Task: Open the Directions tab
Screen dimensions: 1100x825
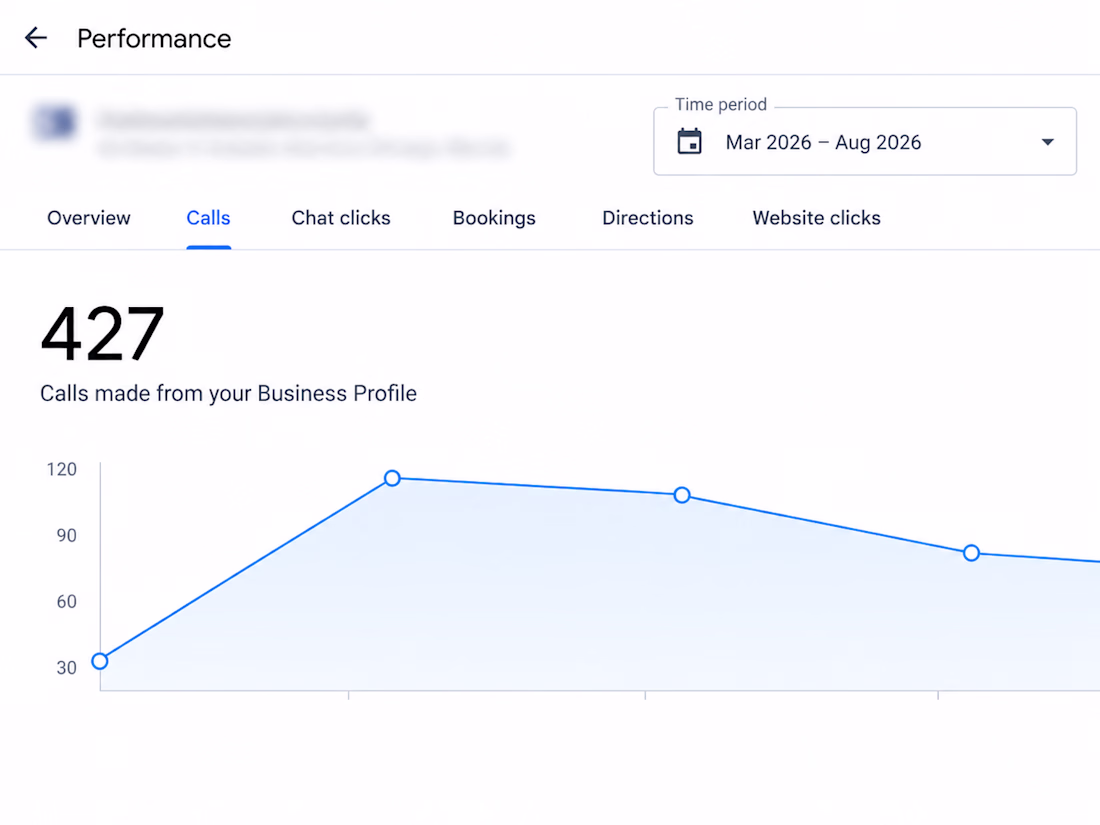Action: (648, 218)
